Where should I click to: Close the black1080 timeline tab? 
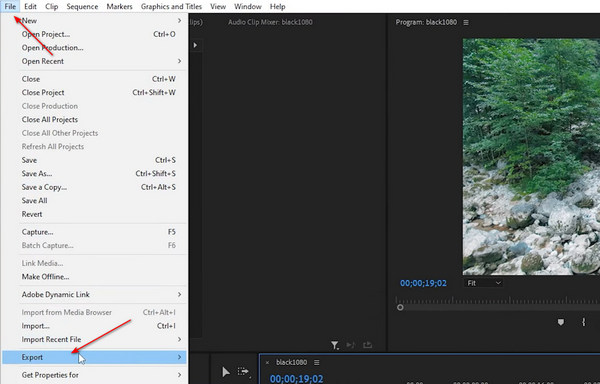[267, 363]
